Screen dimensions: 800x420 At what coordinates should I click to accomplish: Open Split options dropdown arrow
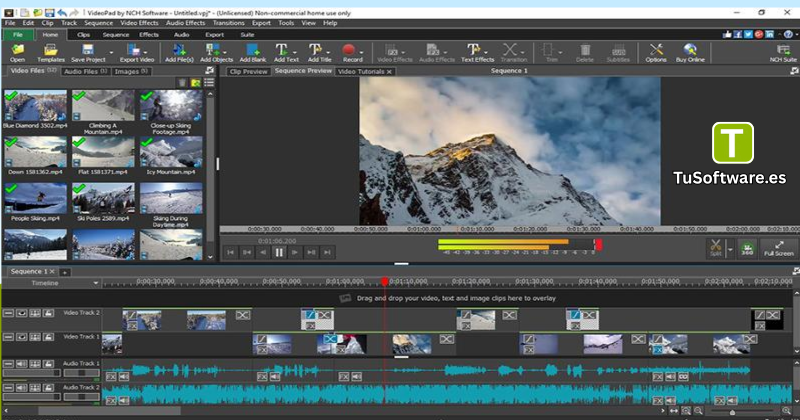pos(730,249)
